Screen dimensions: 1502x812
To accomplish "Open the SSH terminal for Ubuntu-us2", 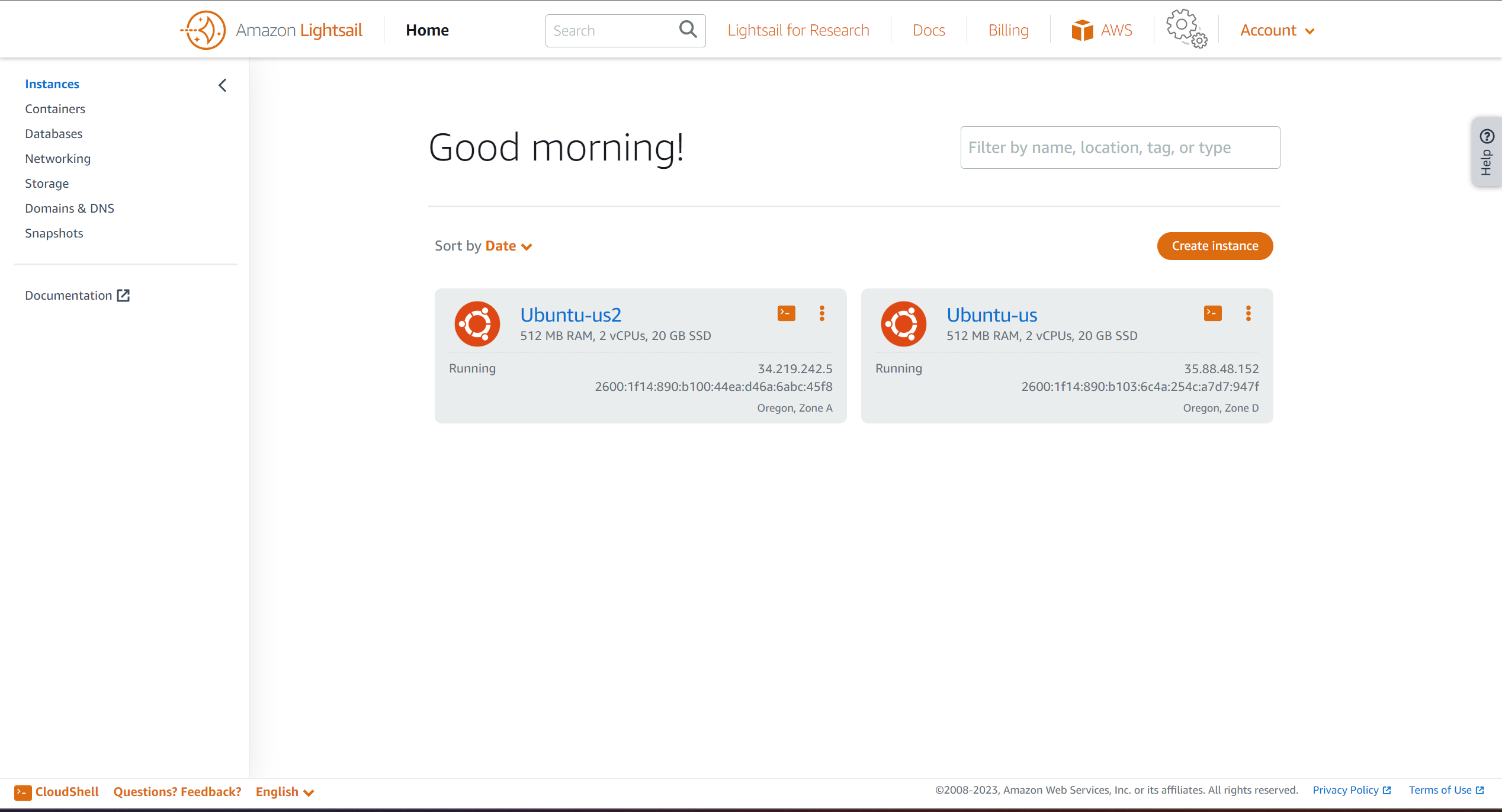I will click(786, 313).
